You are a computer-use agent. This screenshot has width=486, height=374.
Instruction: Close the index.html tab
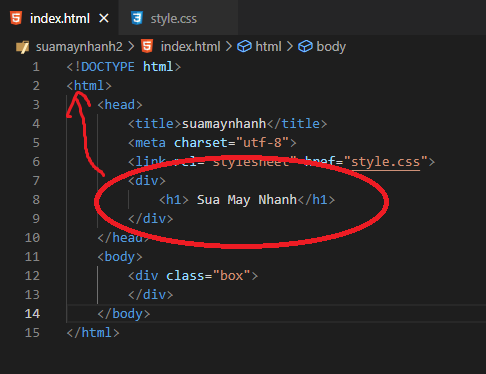(104, 18)
